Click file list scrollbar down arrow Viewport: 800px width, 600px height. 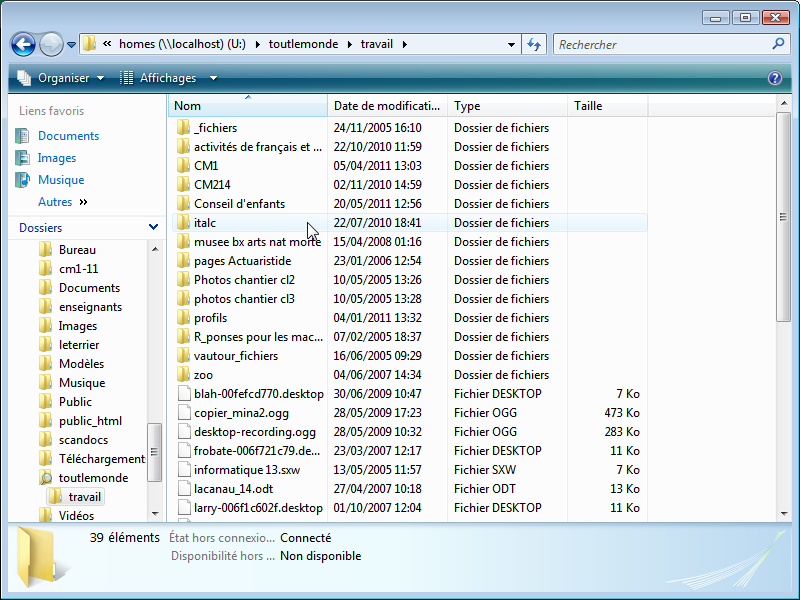(x=784, y=514)
